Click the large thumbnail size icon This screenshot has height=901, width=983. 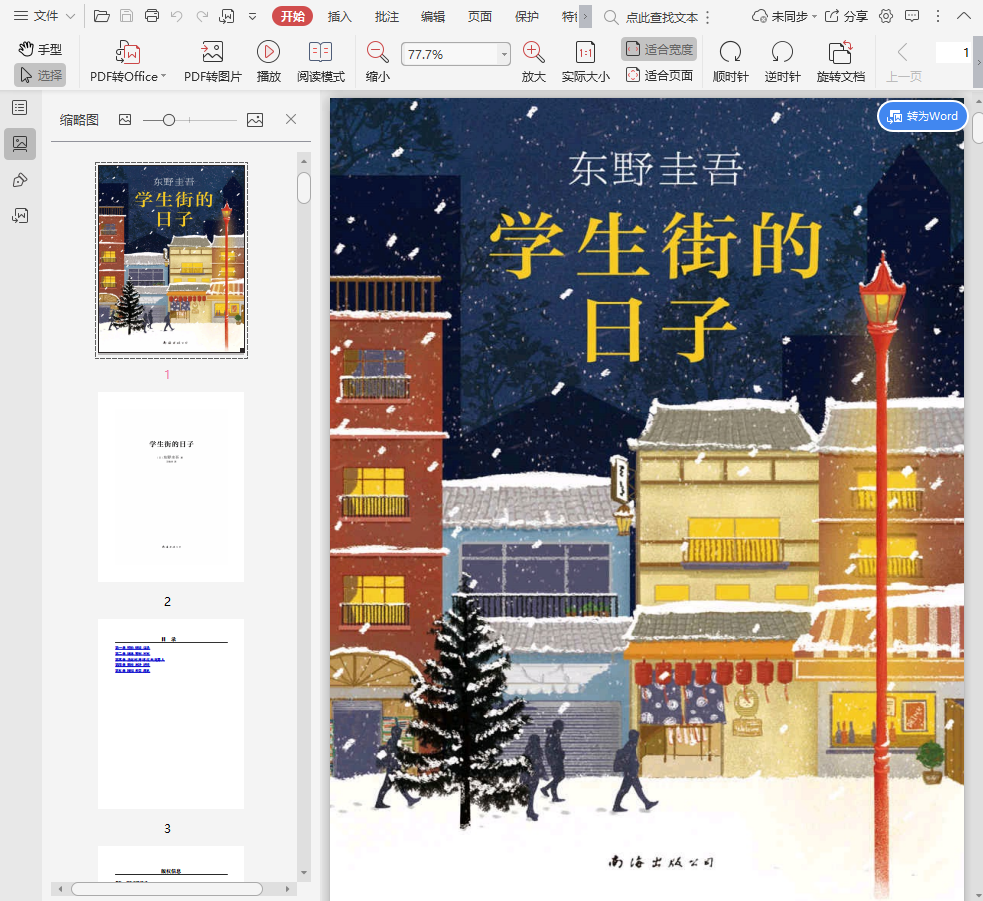[255, 120]
